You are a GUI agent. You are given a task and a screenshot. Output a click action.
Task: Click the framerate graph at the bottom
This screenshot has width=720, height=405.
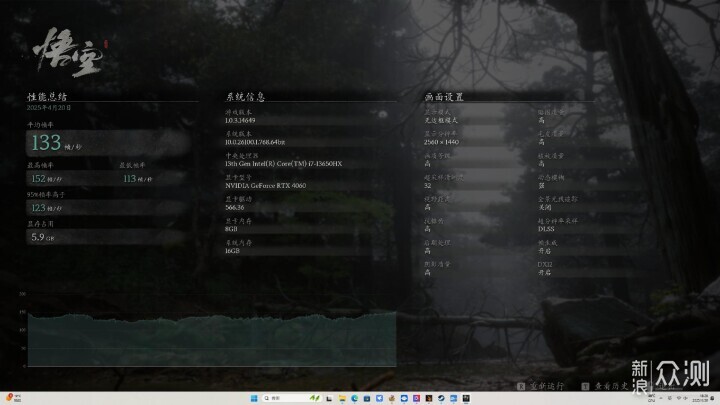[212, 339]
